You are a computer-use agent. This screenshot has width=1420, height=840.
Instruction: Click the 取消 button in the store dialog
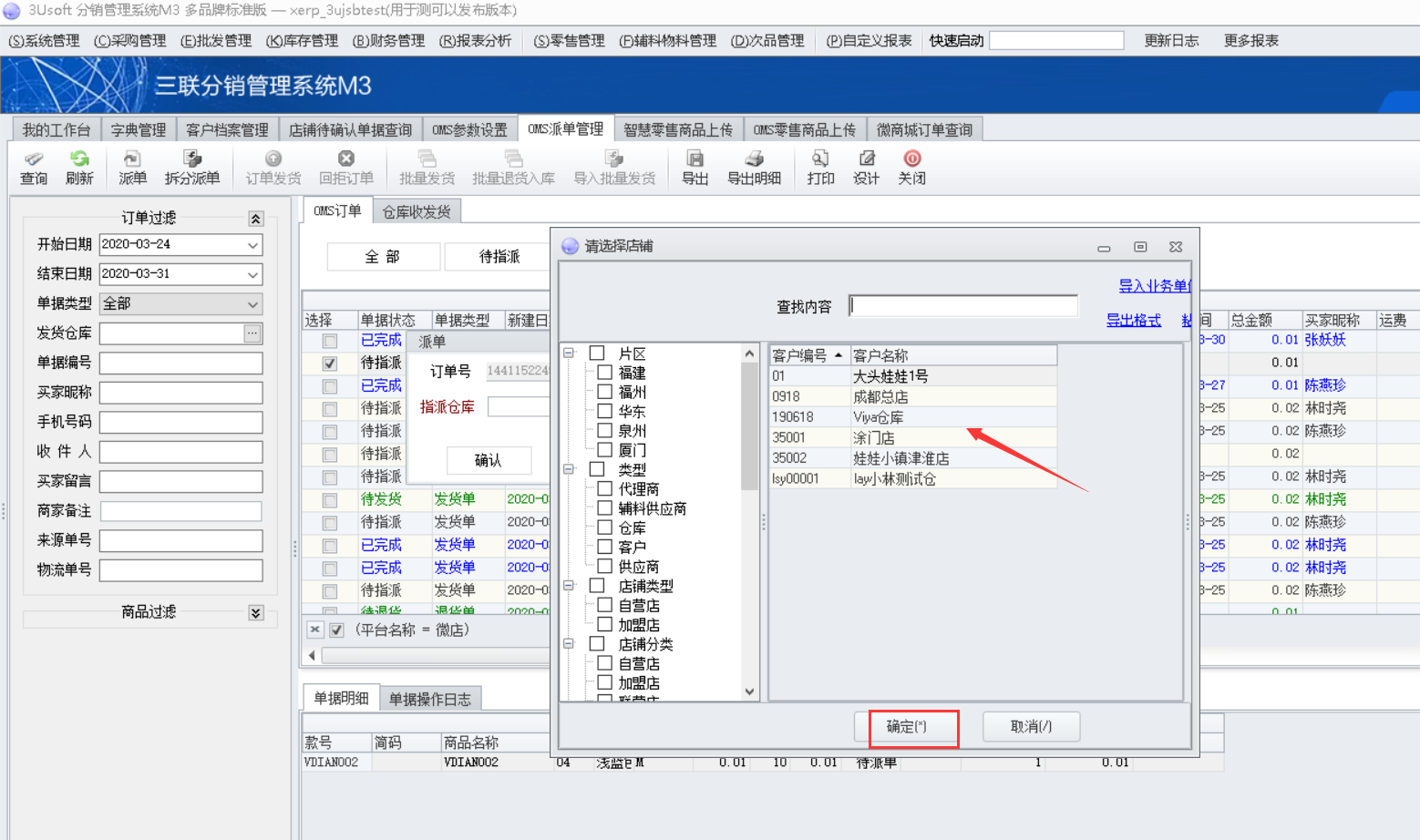point(1031,727)
